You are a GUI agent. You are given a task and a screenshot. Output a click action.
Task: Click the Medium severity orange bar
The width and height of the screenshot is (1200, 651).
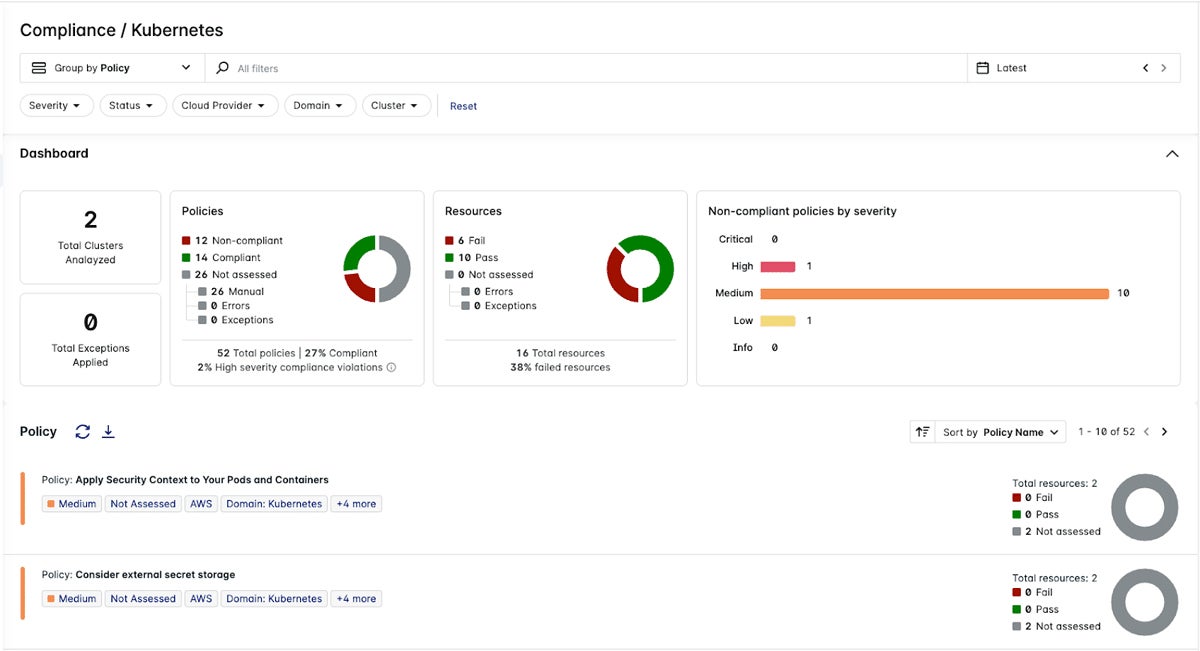(934, 294)
